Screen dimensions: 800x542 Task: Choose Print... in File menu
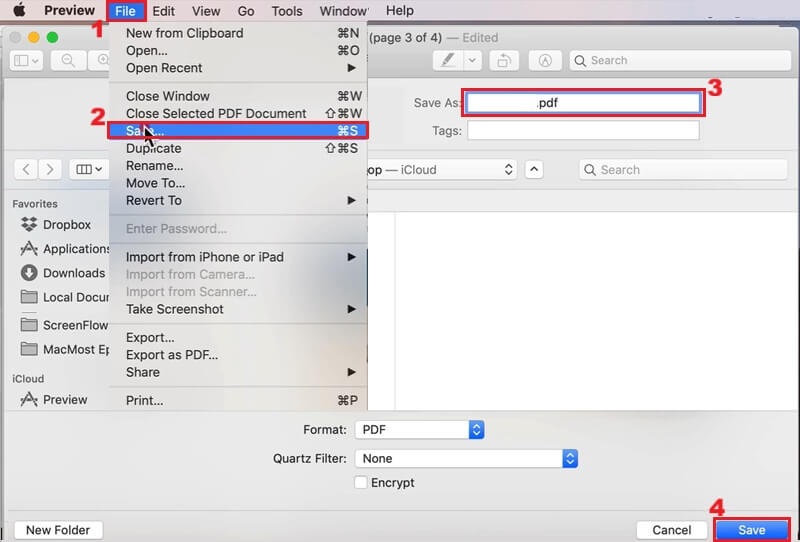point(238,401)
